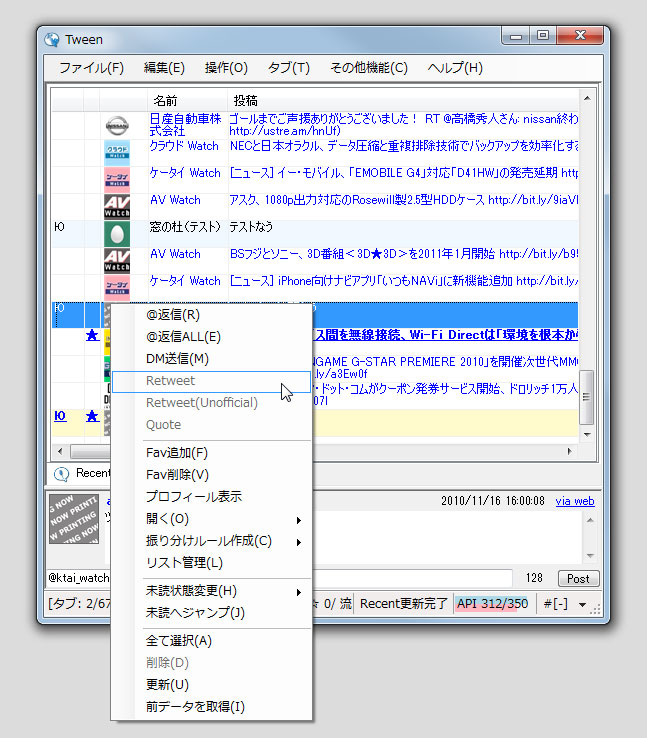Click the 128 remaining character count

(x=534, y=578)
